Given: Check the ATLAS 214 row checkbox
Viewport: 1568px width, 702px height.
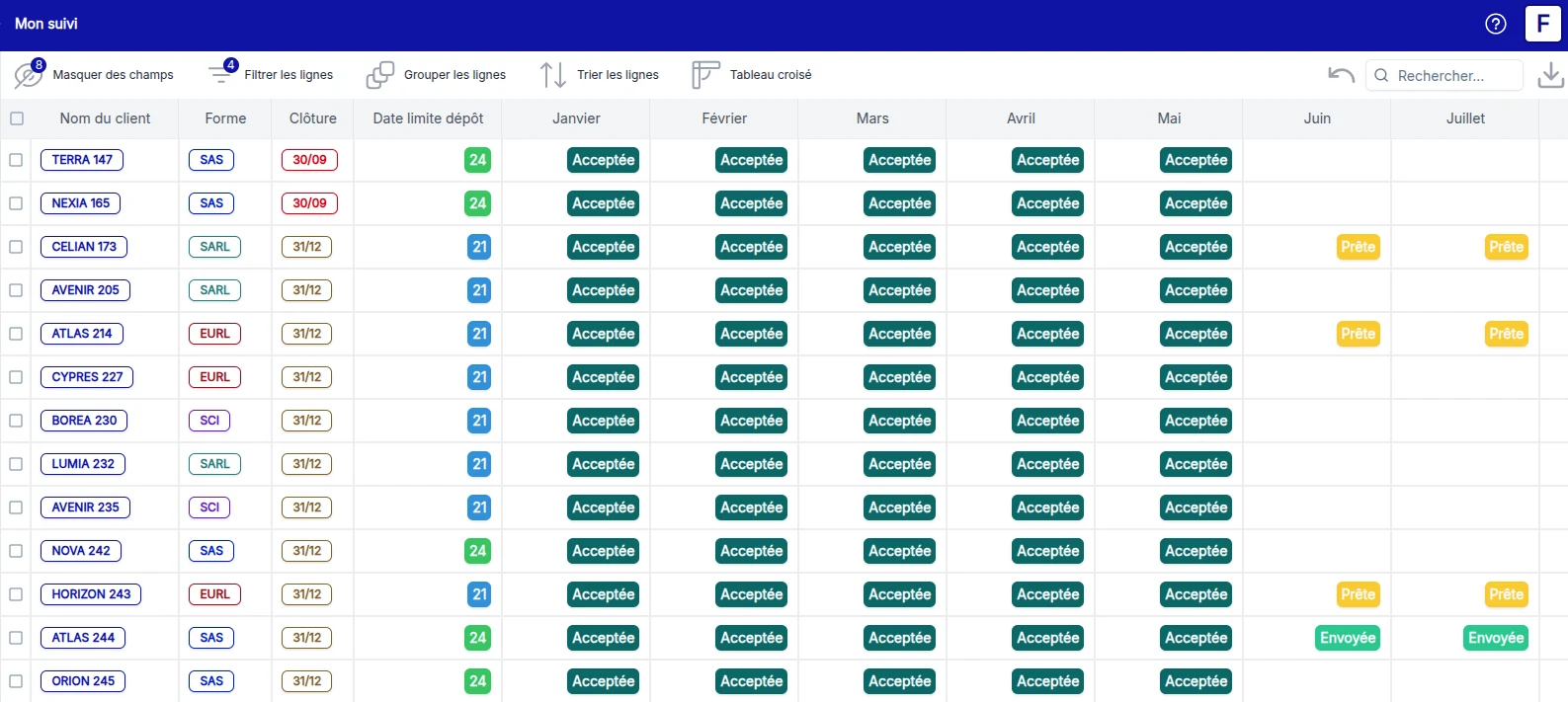Looking at the screenshot, I should tap(16, 334).
